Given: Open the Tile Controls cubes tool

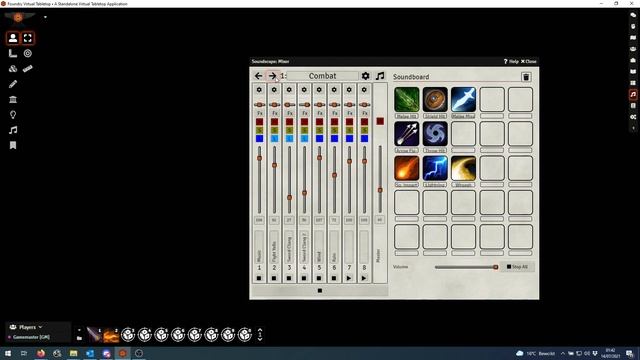Looking at the screenshot, I should (x=13, y=69).
